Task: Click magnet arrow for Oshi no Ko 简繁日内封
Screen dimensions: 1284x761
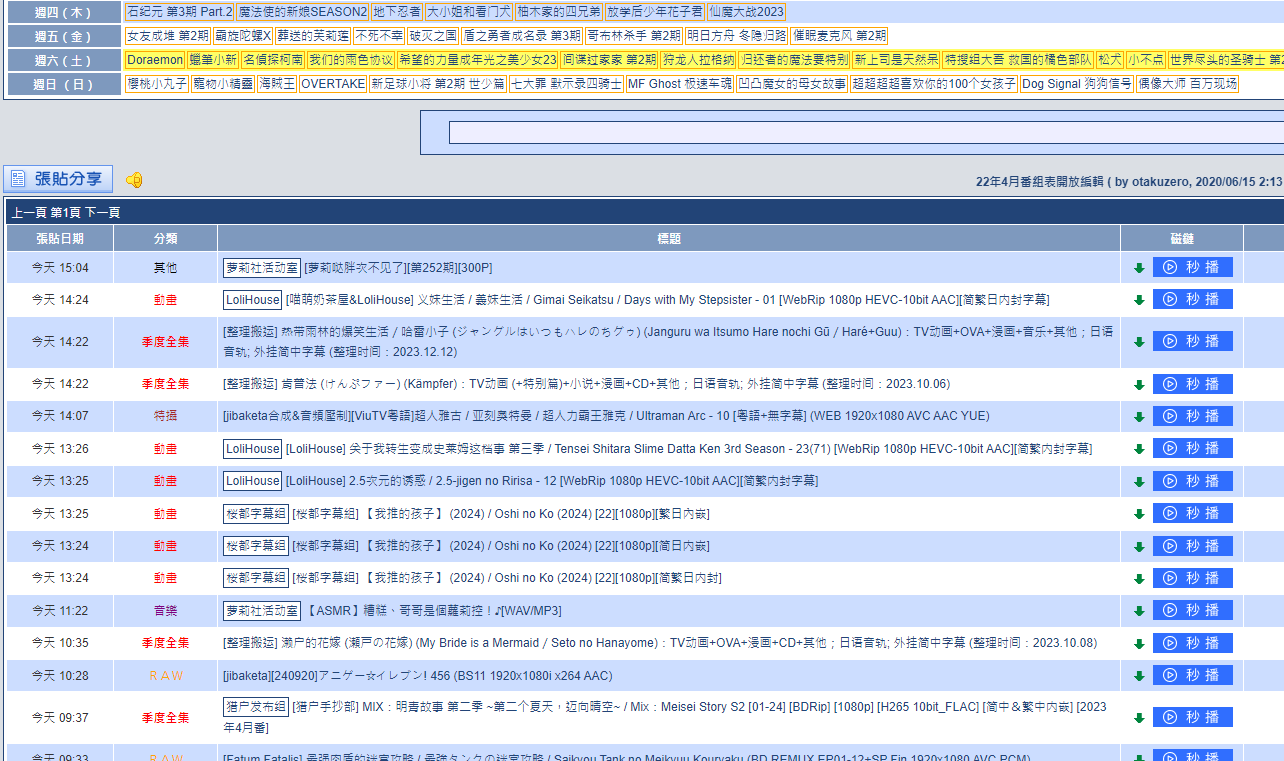Action: [1139, 578]
